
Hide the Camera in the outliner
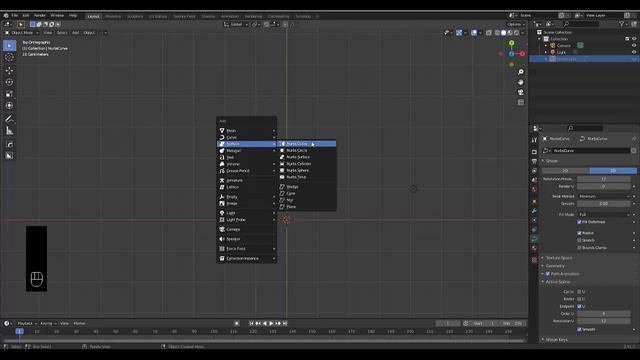(x=634, y=45)
